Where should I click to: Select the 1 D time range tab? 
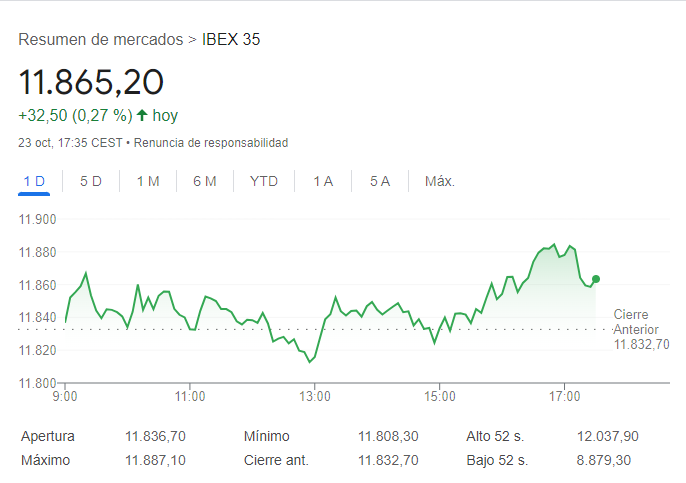[34, 181]
